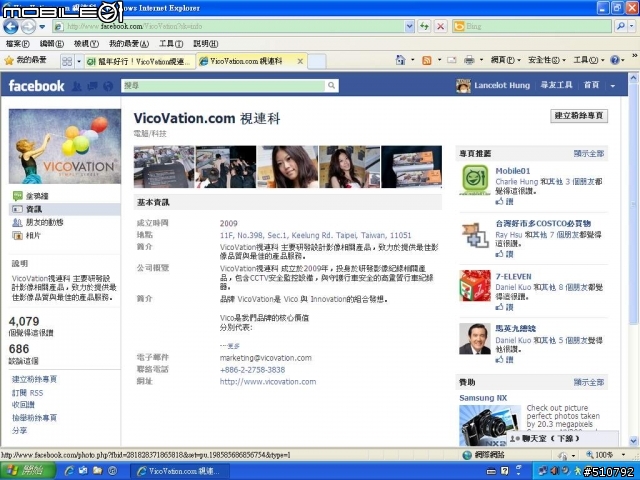Click the Help question mark icon
The height and width of the screenshot is (480, 640).
[615, 60]
